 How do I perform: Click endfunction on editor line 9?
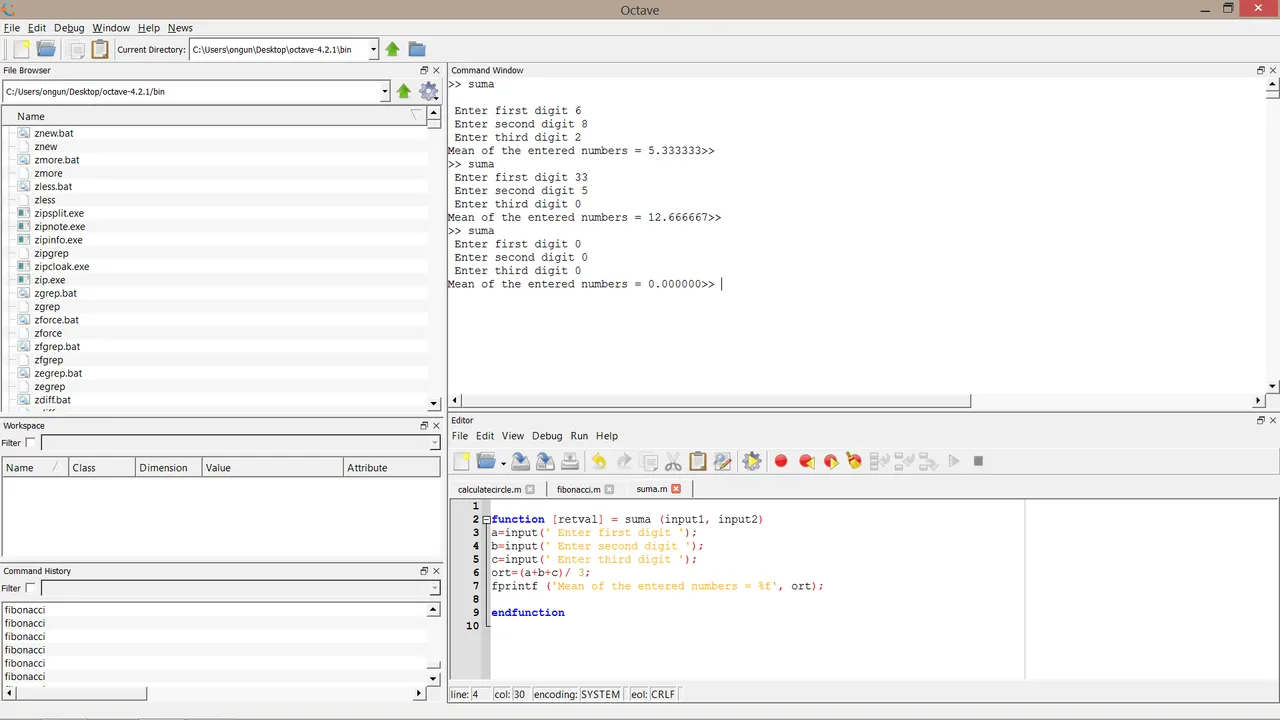pos(528,613)
